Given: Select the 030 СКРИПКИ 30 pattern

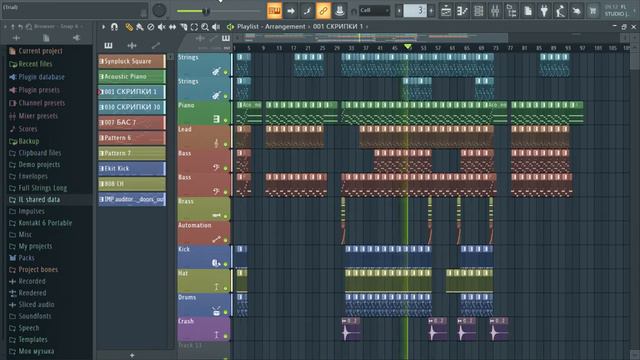Looking at the screenshot, I should pos(132,107).
